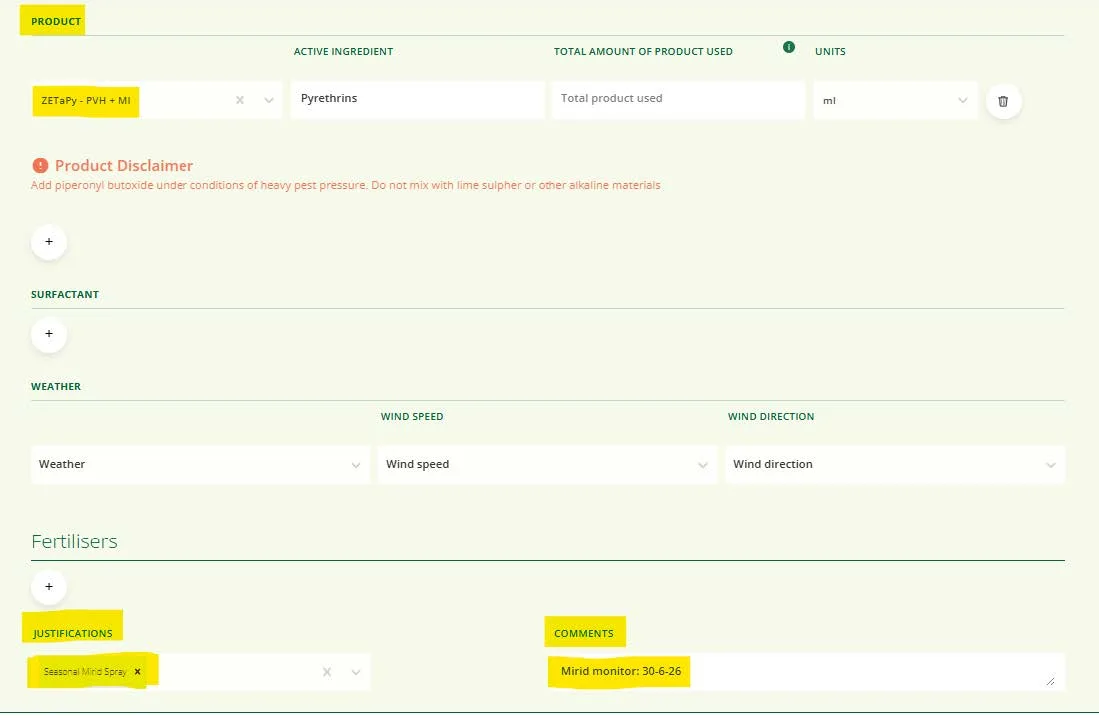1099x718 pixels.
Task: Click the WEATHER section label
Action: point(56,386)
